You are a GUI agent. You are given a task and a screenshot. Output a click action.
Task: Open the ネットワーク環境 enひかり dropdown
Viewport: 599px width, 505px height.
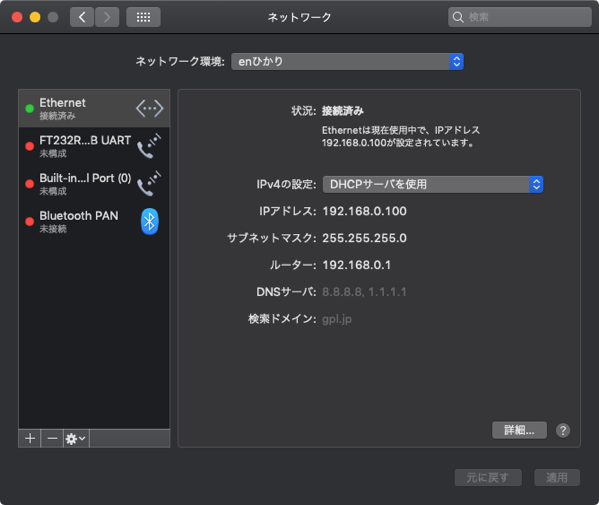tap(347, 62)
